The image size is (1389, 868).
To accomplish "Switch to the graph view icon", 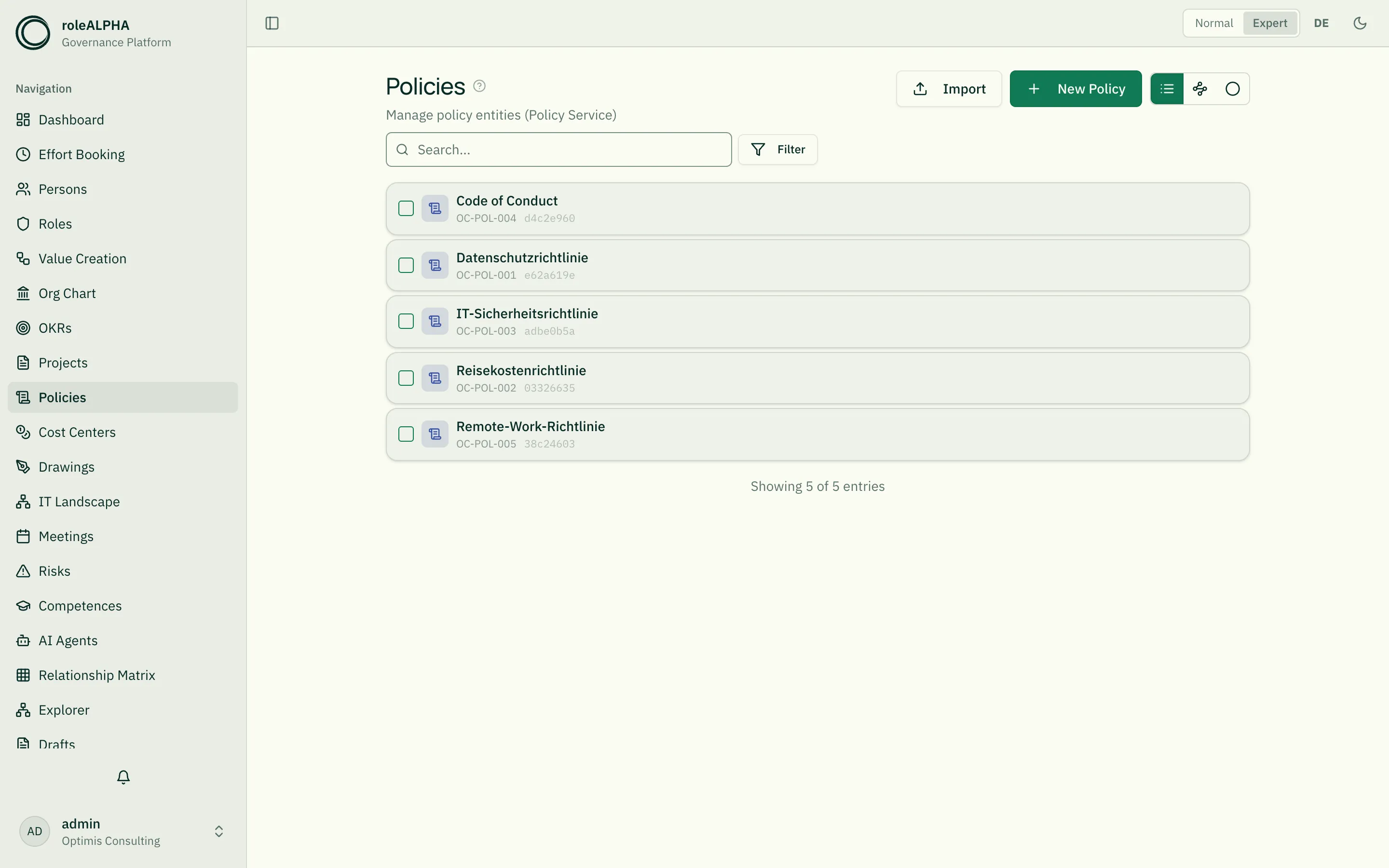I will coord(1199,89).
